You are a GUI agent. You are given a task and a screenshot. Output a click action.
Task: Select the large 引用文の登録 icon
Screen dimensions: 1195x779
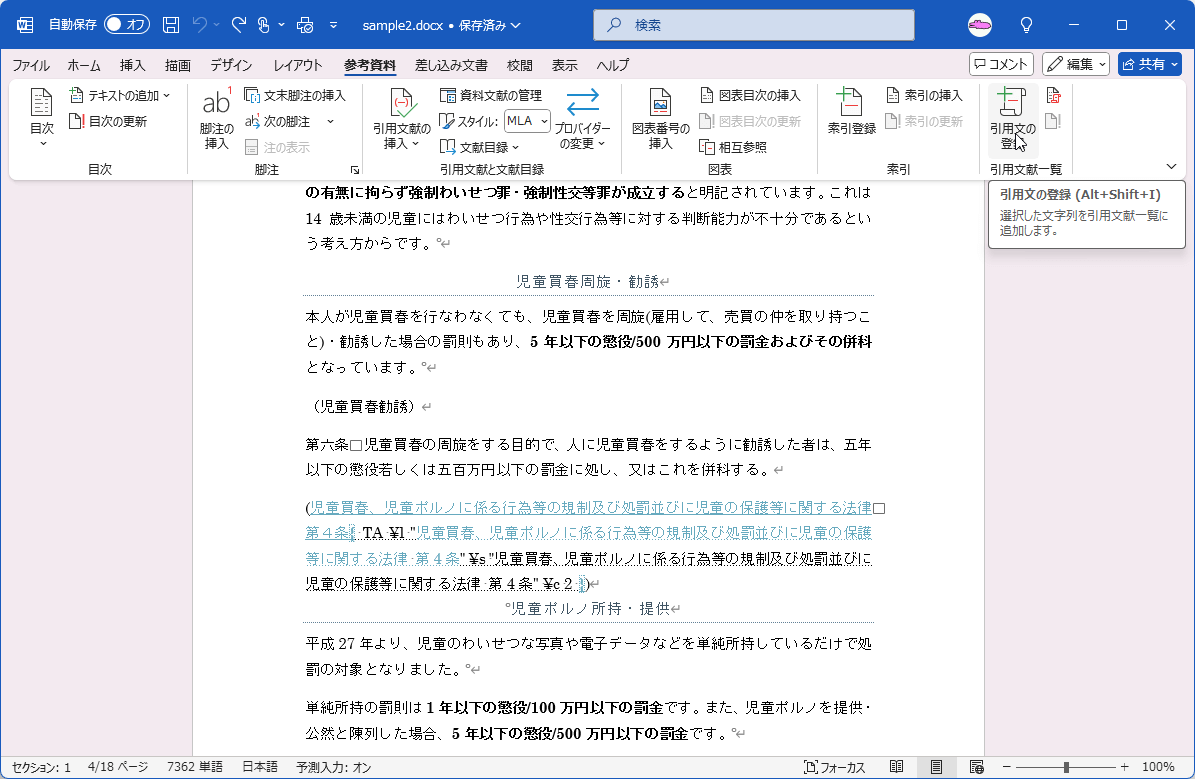[1012, 113]
